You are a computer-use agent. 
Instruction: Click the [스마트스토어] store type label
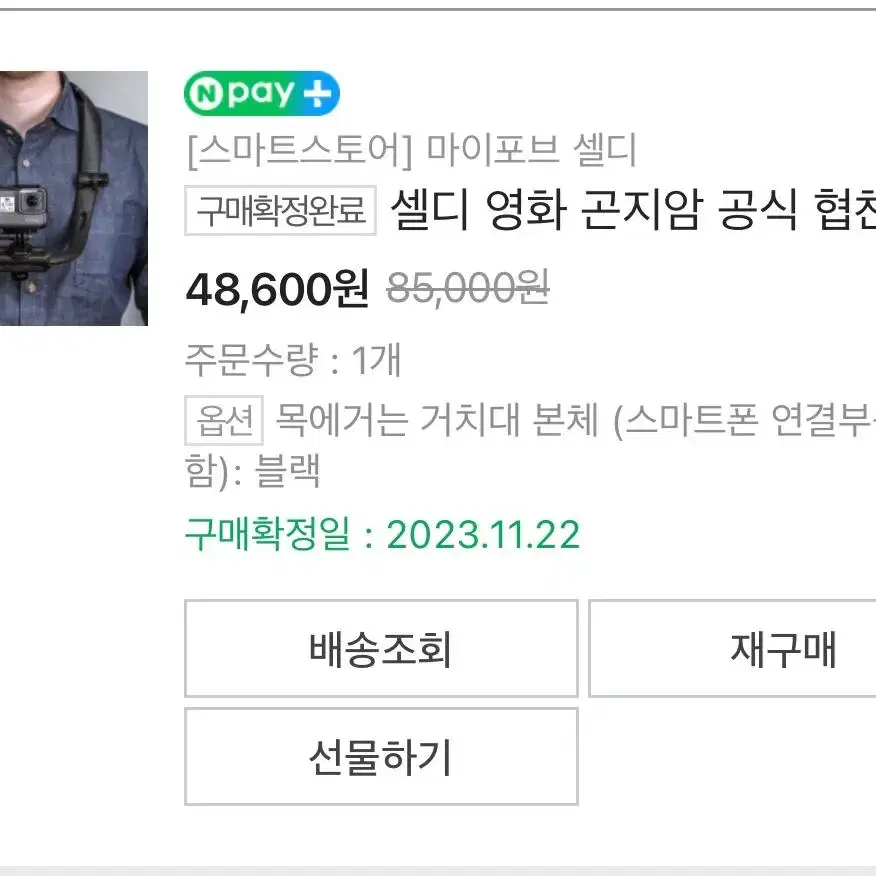tap(300, 151)
